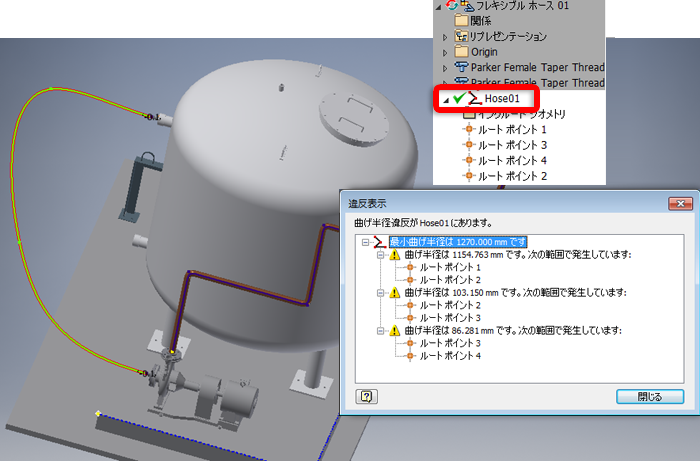Select ルート ポイント 2 under 1154.763 mm violation
Viewport: 700px width, 461px height.
(450, 280)
